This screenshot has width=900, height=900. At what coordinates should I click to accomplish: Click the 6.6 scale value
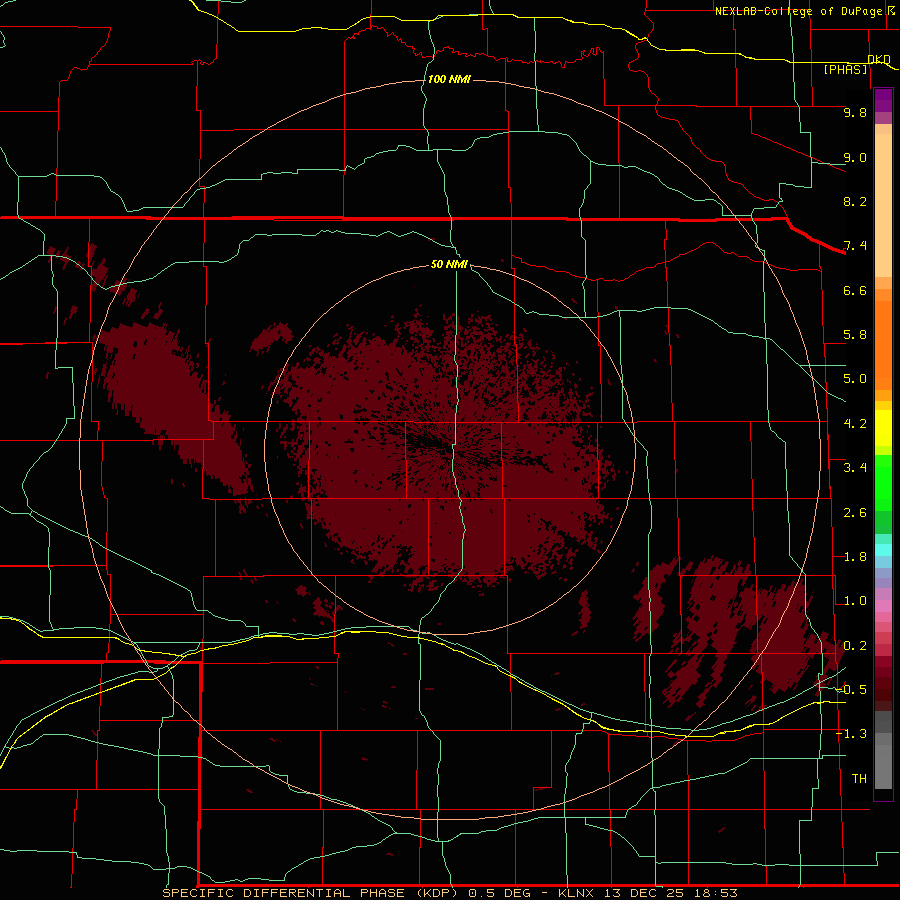pos(855,290)
